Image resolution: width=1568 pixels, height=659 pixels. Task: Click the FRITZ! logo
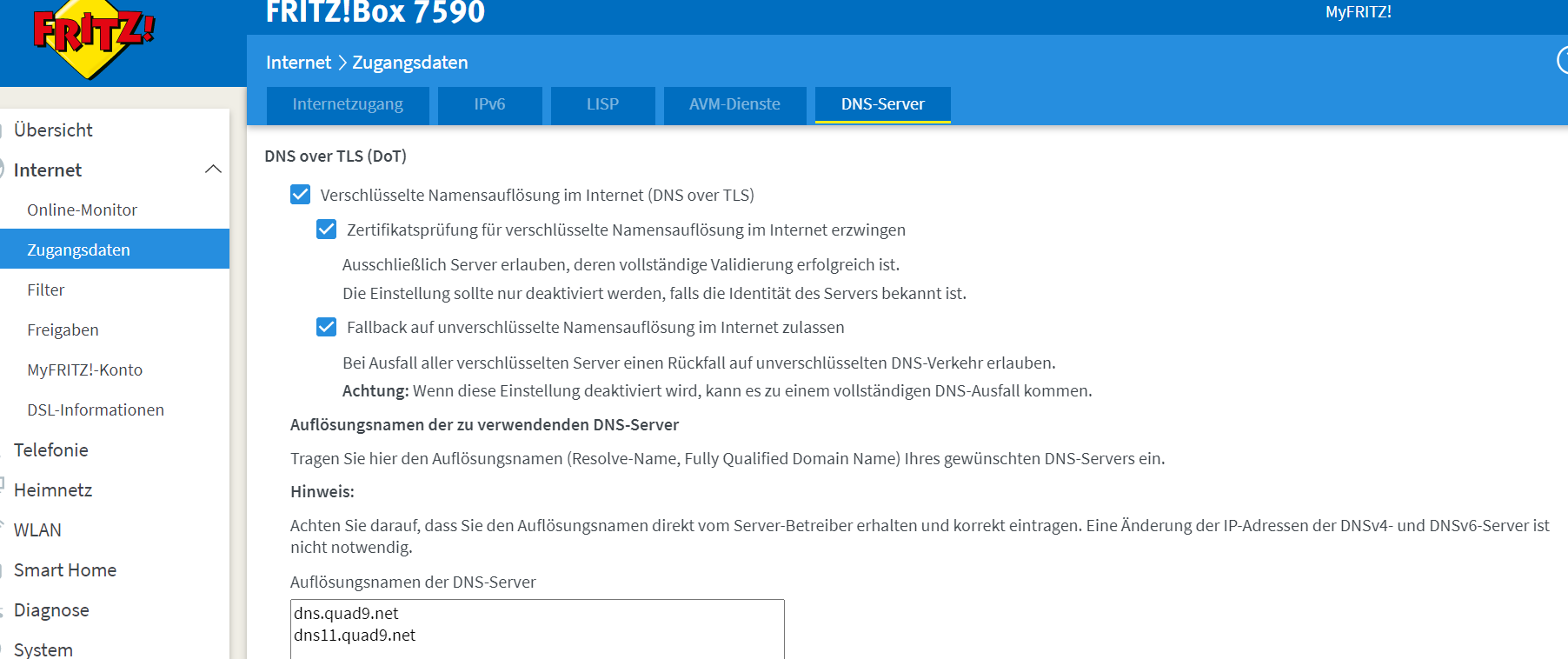coord(93,39)
